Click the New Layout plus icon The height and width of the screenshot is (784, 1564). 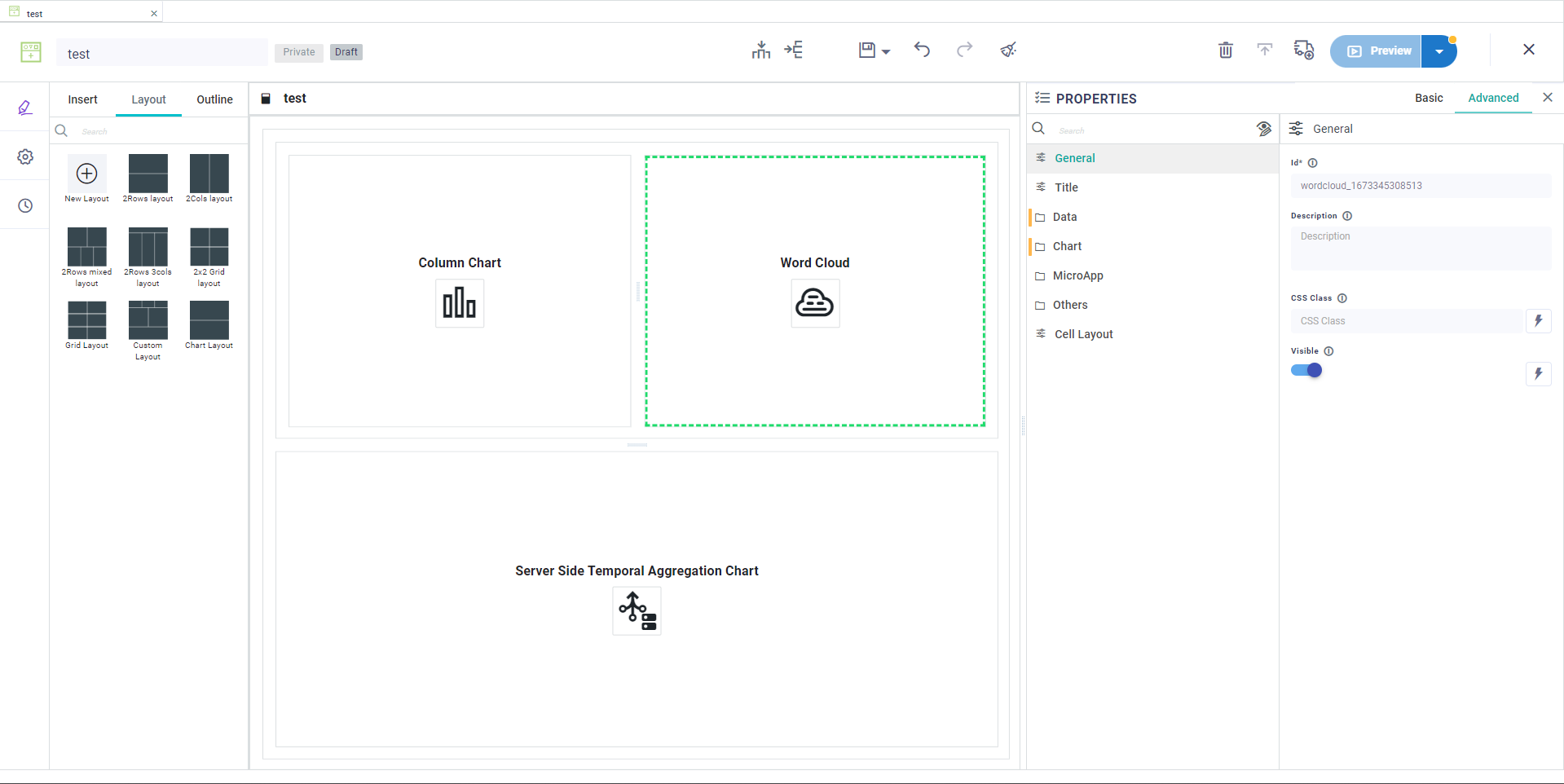[86, 174]
